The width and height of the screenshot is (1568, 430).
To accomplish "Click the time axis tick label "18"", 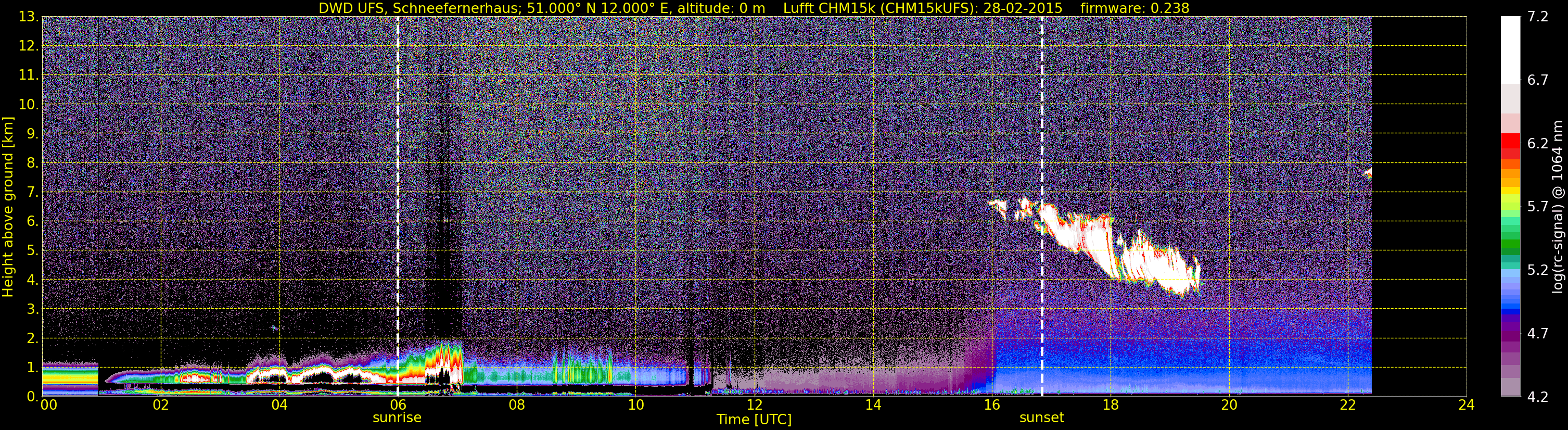I will pos(1110,405).
